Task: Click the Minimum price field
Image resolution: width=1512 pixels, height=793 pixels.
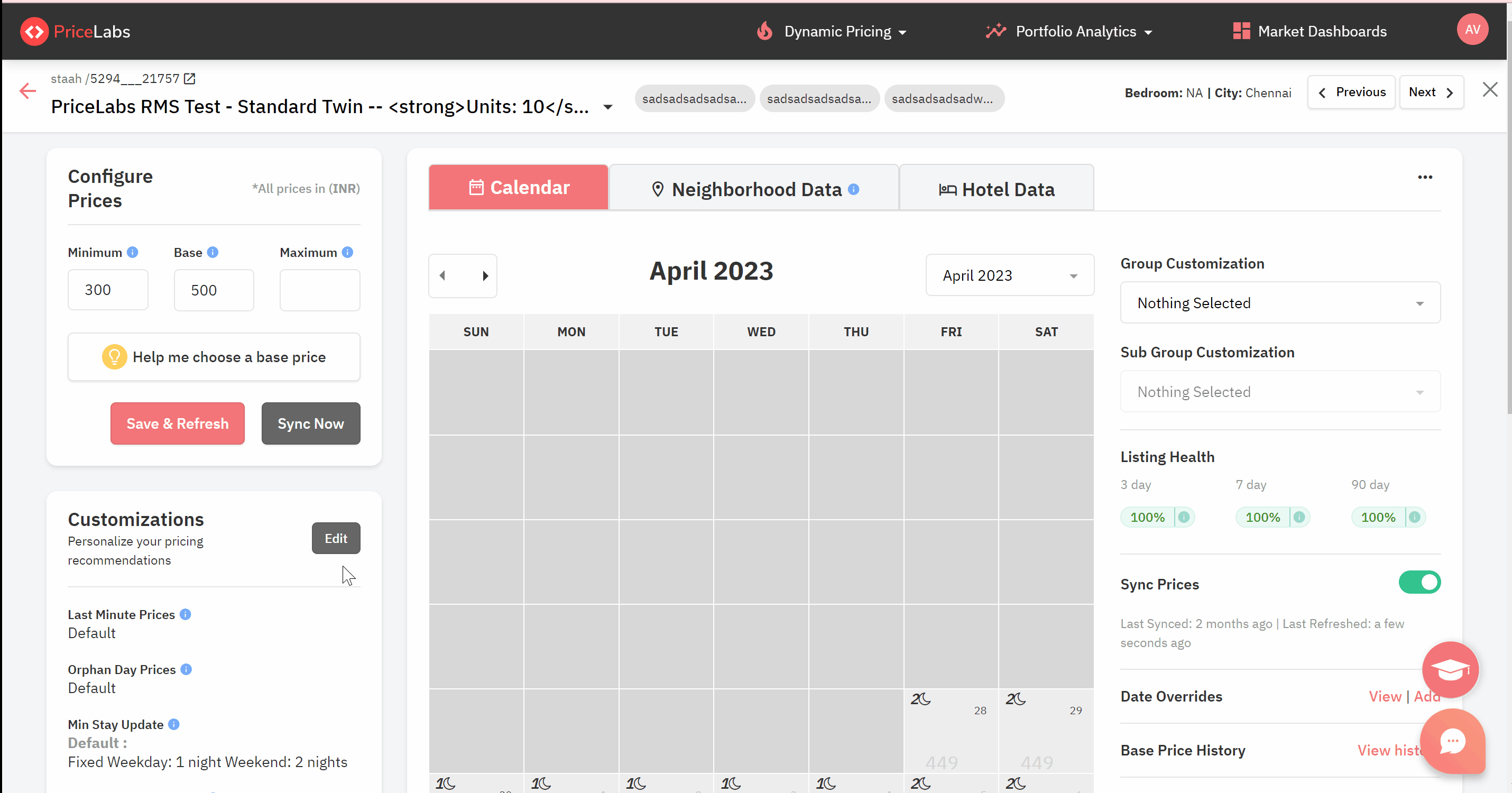Action: [x=108, y=290]
